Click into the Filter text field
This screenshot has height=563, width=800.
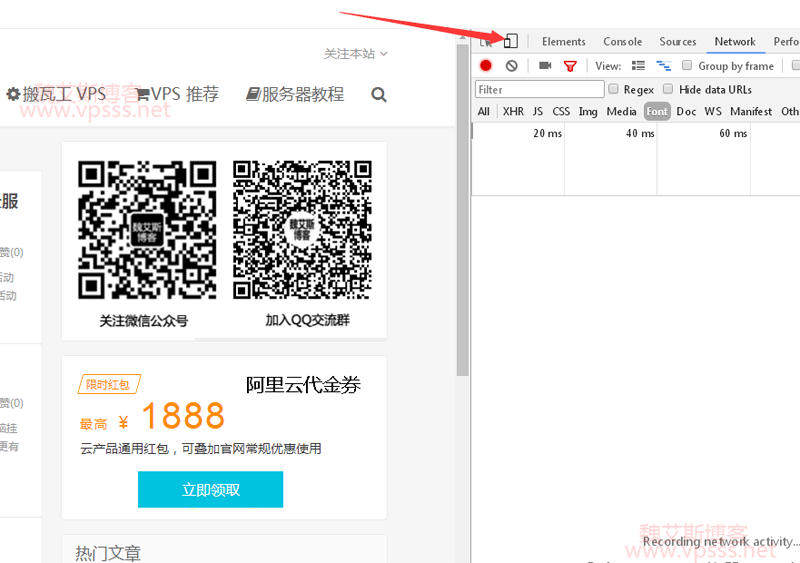540,90
